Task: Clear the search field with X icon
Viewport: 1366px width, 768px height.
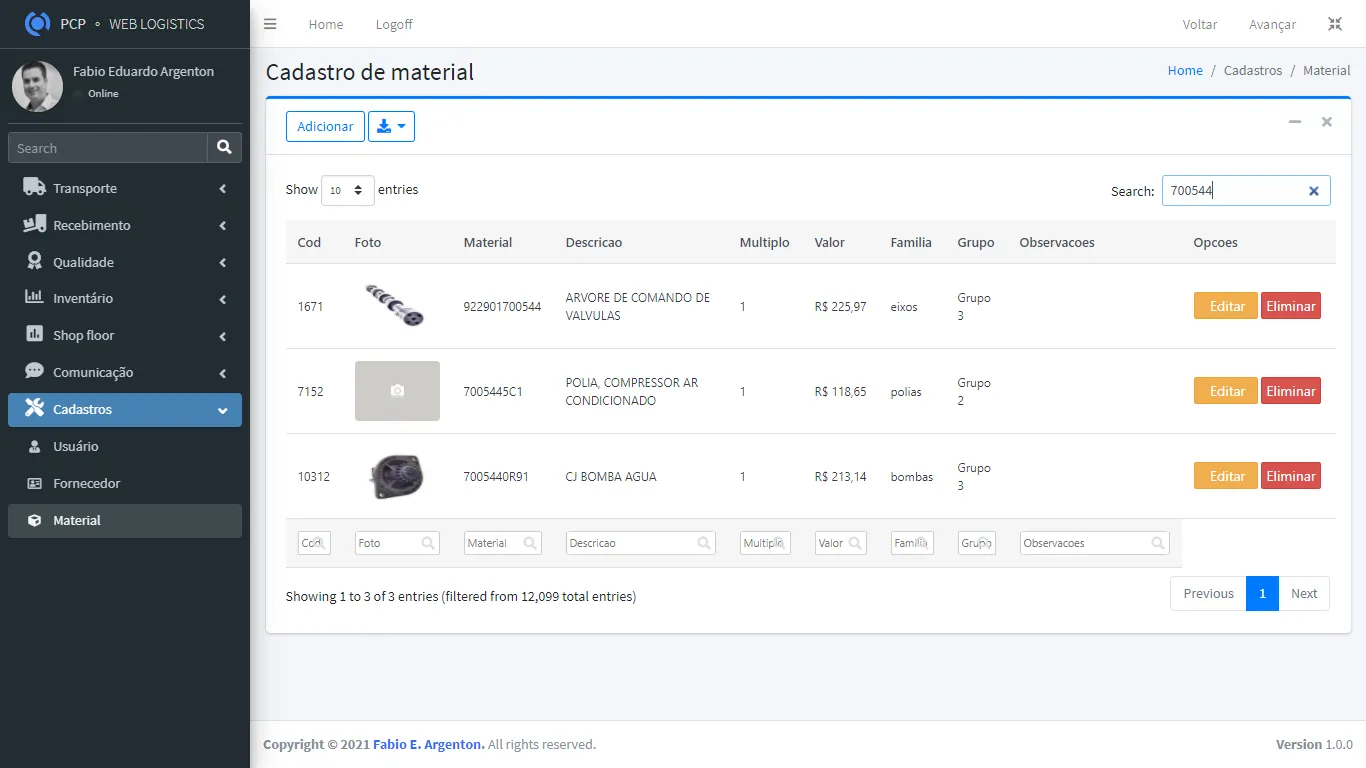Action: 1314,191
